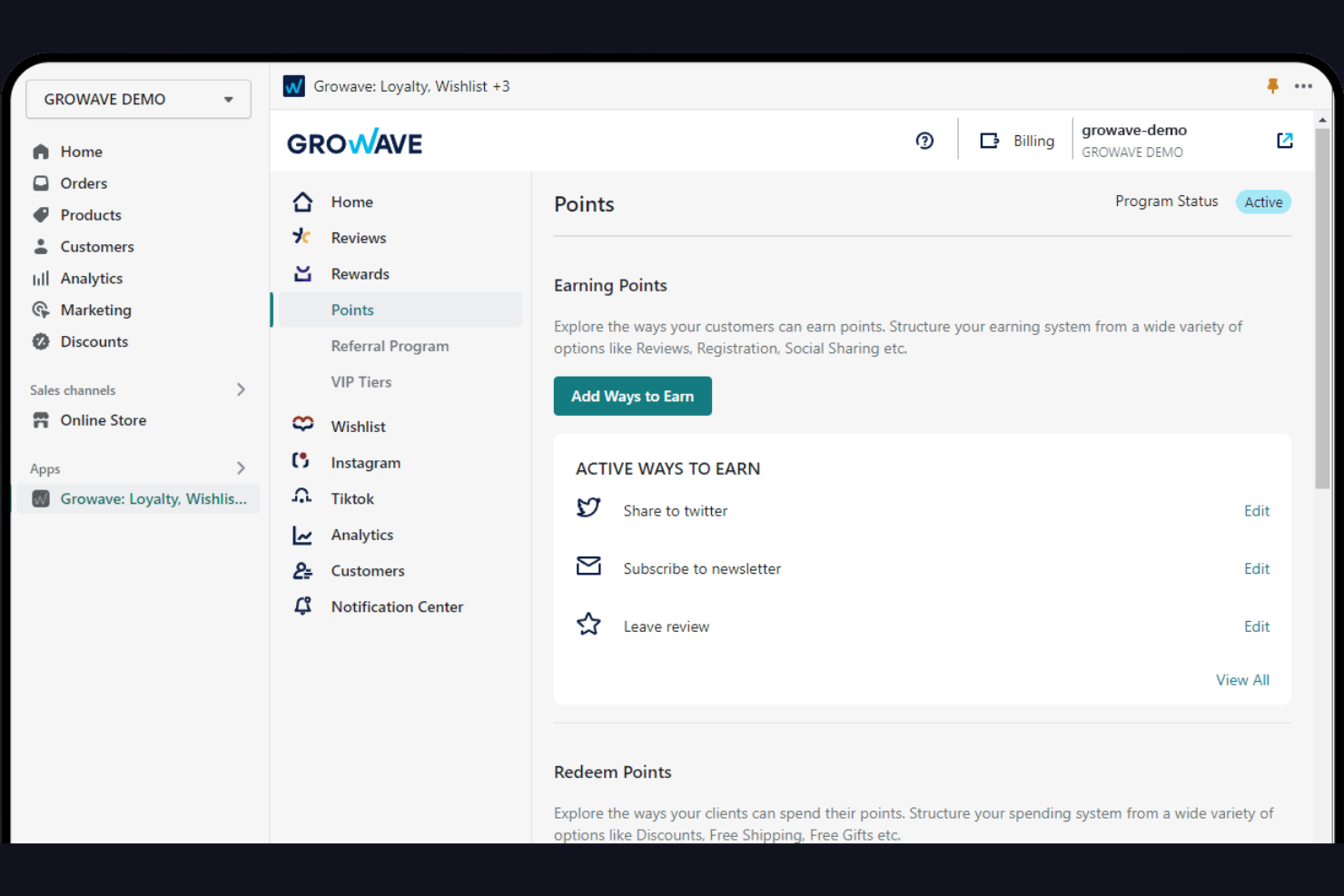Click the Growave W icon in header bar
1344x896 pixels.
294,86
